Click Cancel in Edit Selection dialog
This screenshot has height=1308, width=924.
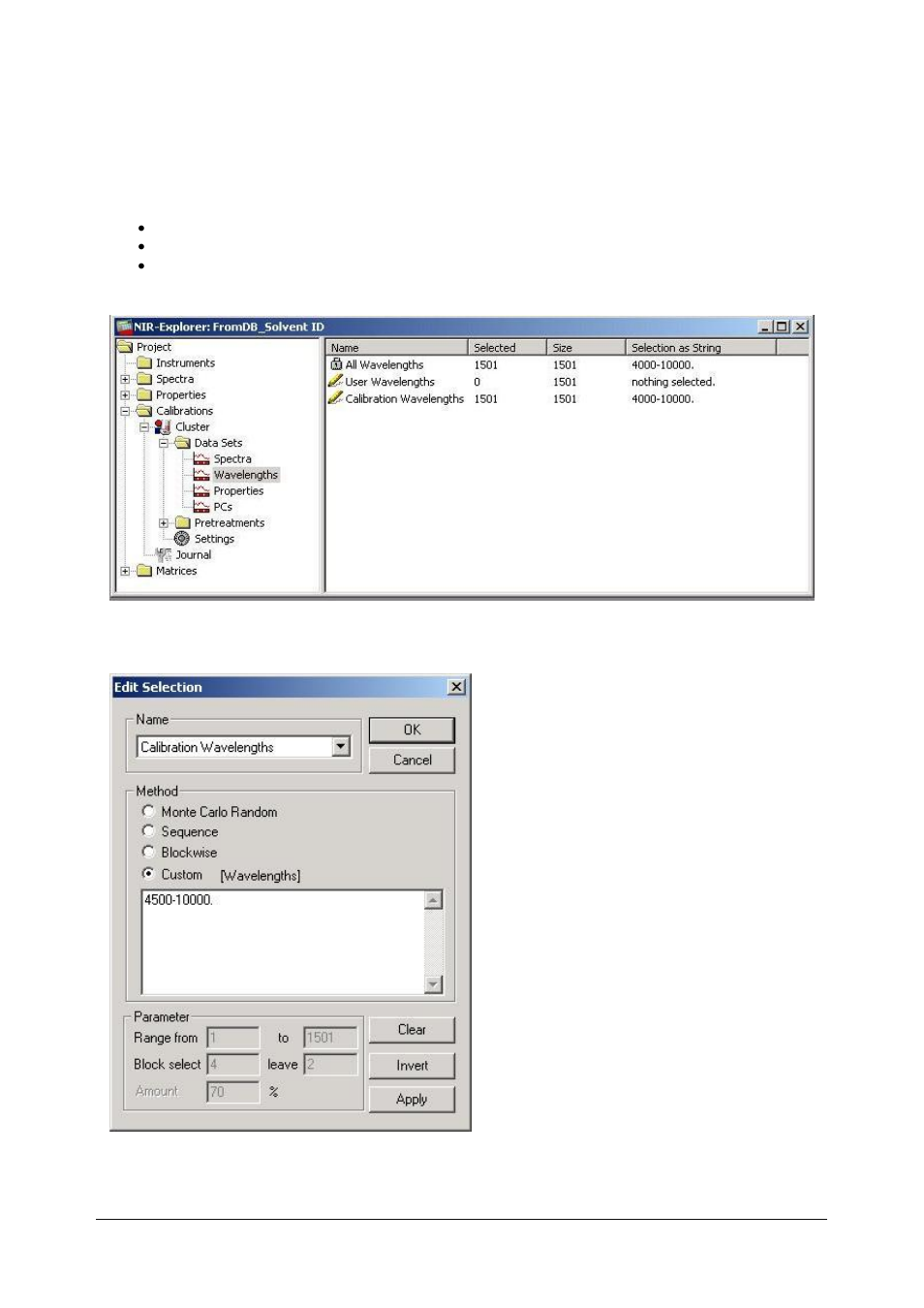point(412,760)
